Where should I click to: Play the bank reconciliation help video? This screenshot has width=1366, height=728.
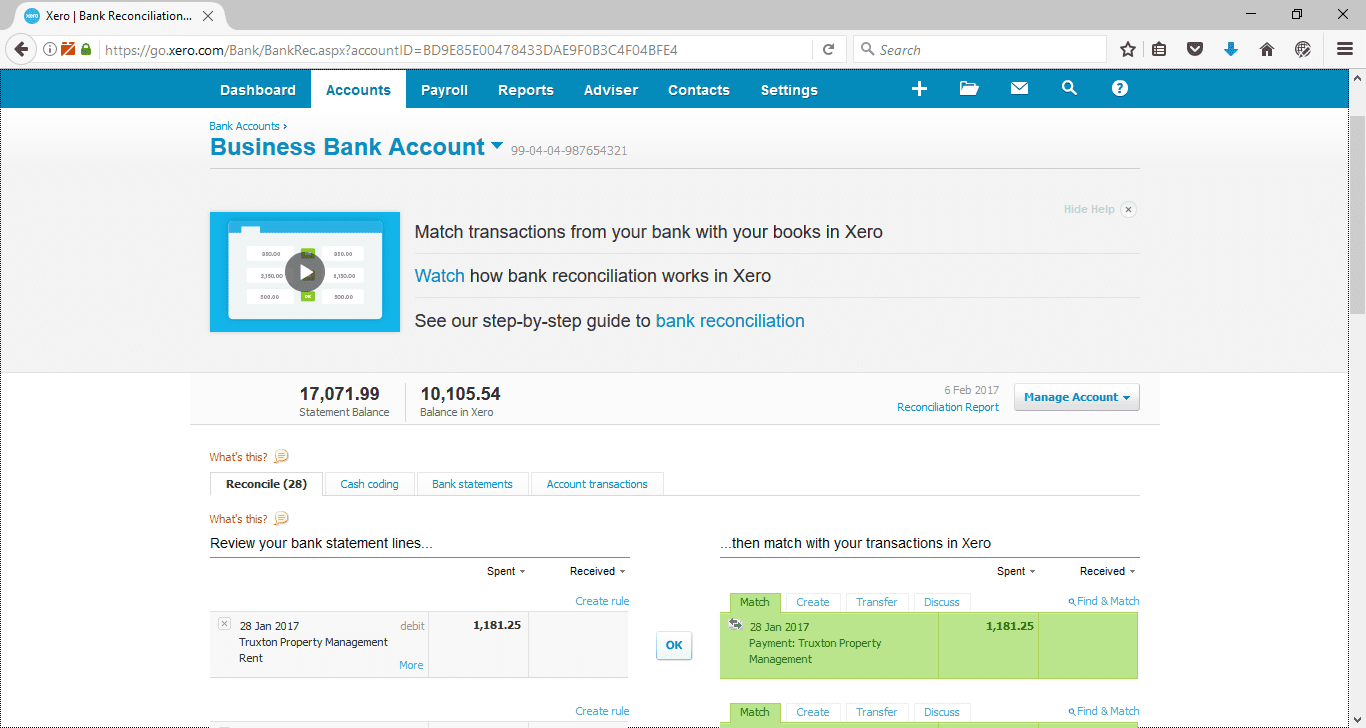coord(305,272)
